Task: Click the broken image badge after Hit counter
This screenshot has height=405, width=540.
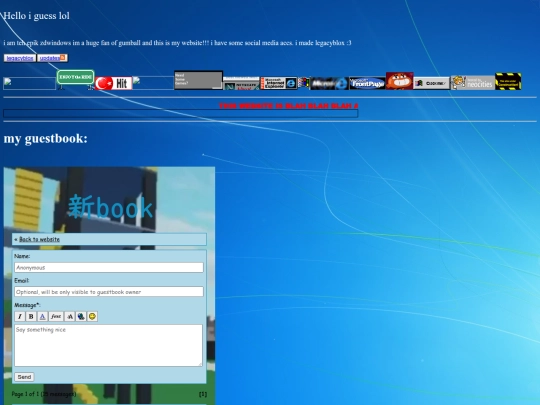Action: (153, 83)
